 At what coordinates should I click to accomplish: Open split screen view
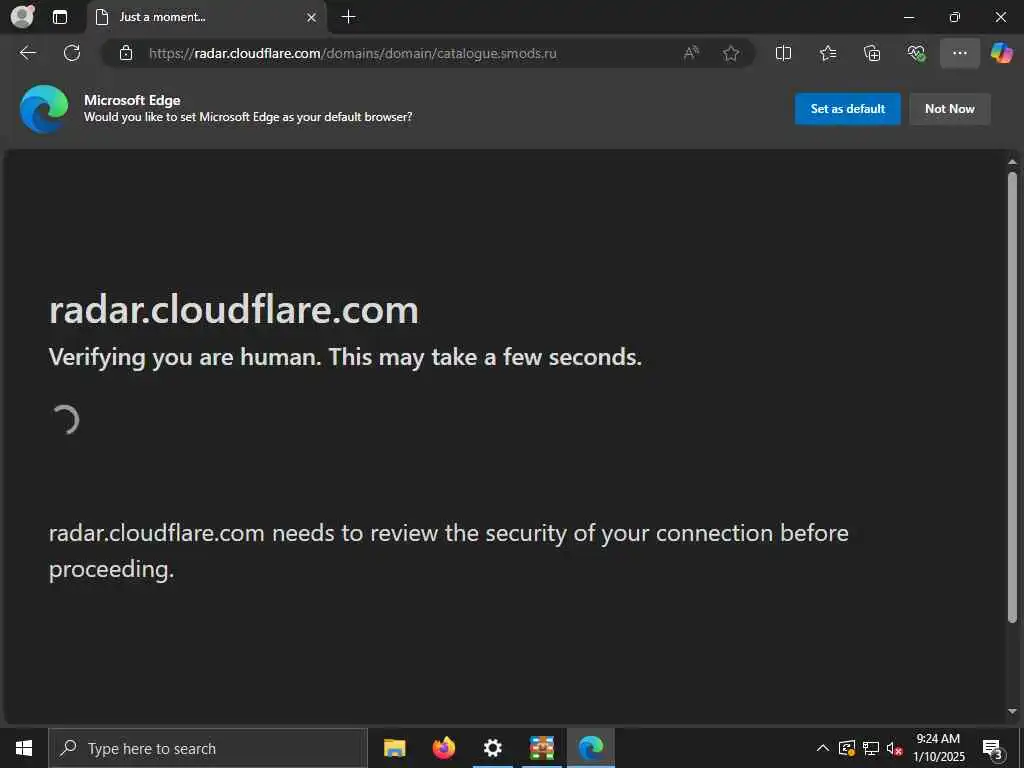(x=783, y=53)
